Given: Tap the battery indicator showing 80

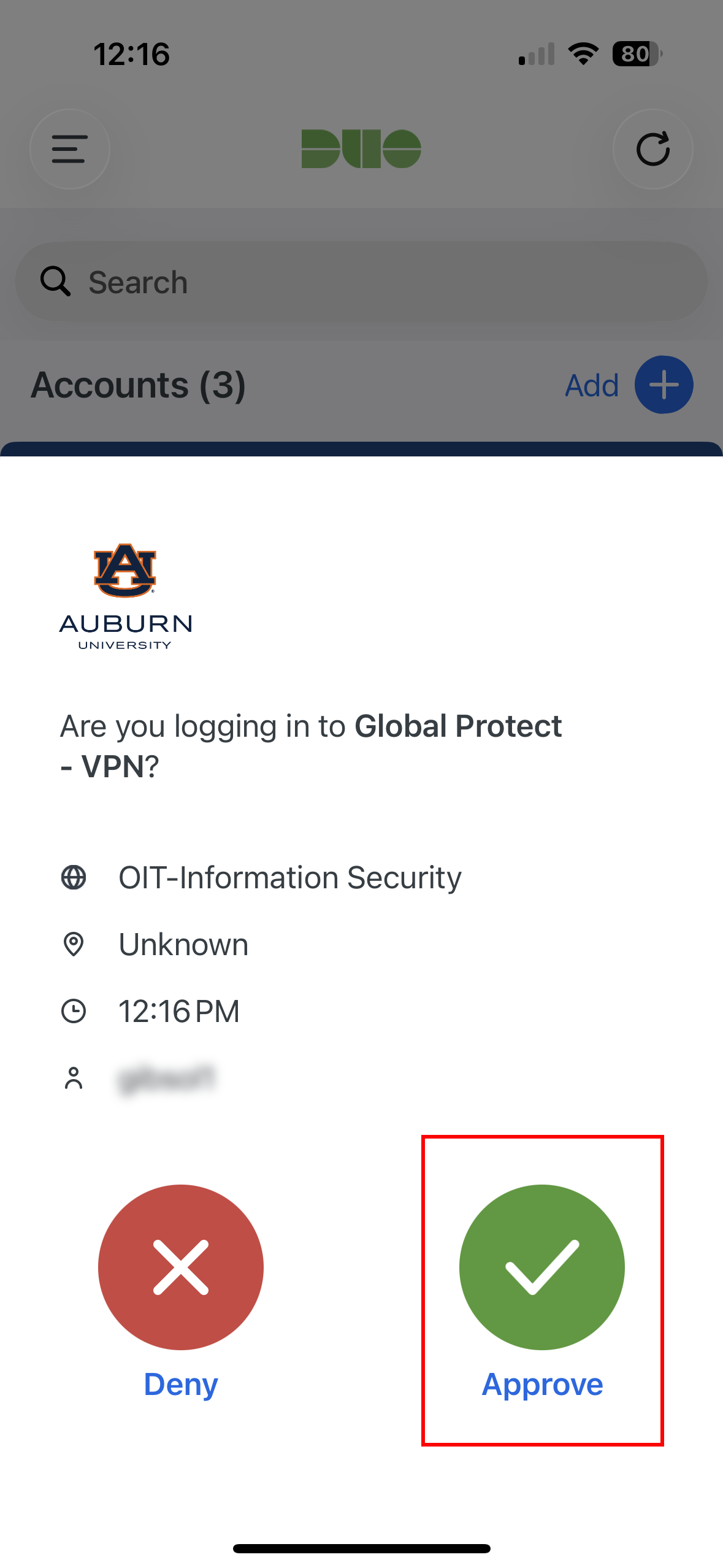Looking at the screenshot, I should [x=635, y=54].
